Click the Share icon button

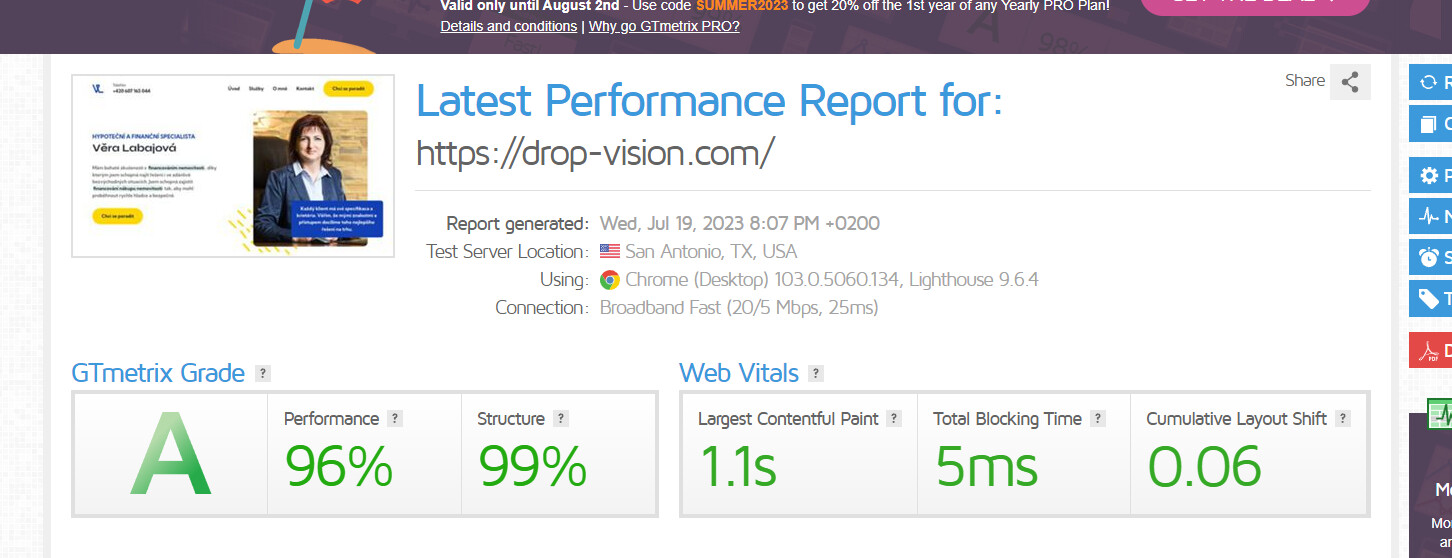(1350, 82)
